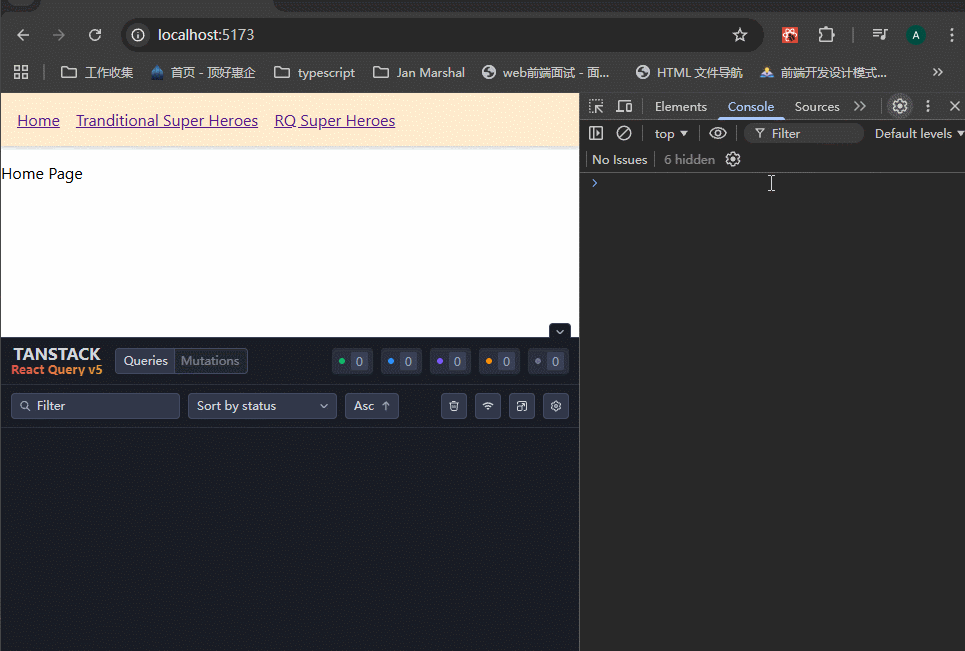The image size is (965, 651).
Task: Open DevTools settings gear in top toolbar
Action: pyautogui.click(x=900, y=106)
